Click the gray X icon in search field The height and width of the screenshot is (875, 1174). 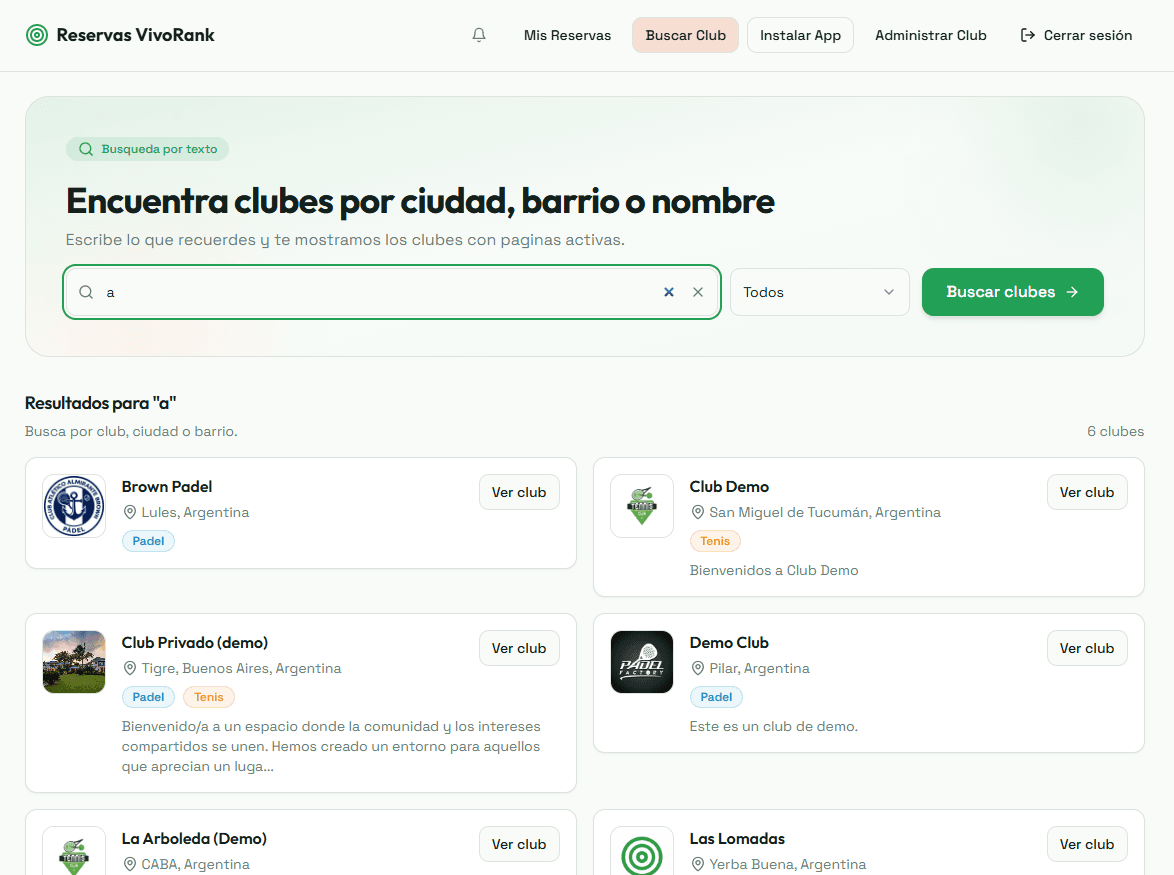pos(698,292)
